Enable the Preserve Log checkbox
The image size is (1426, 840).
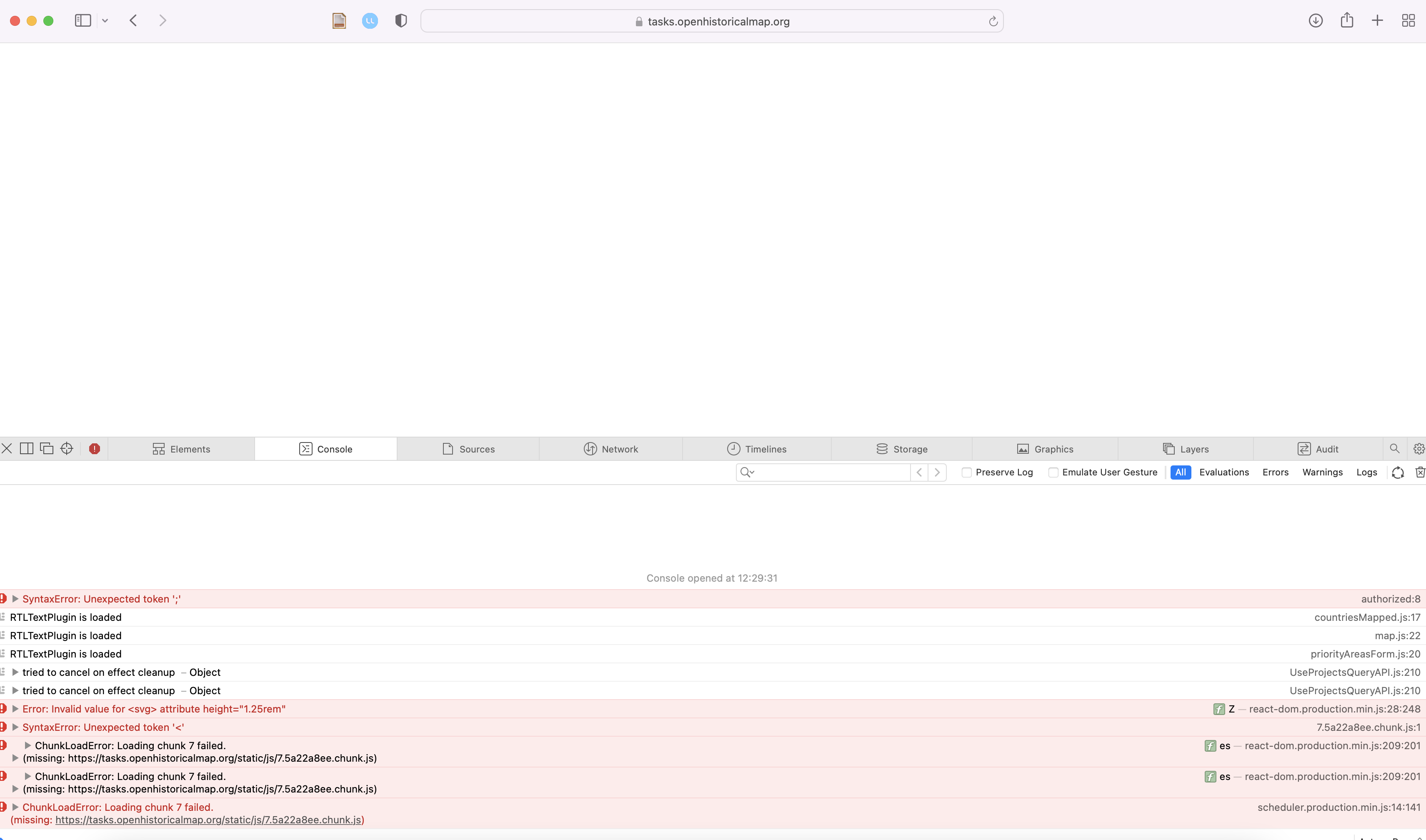967,472
